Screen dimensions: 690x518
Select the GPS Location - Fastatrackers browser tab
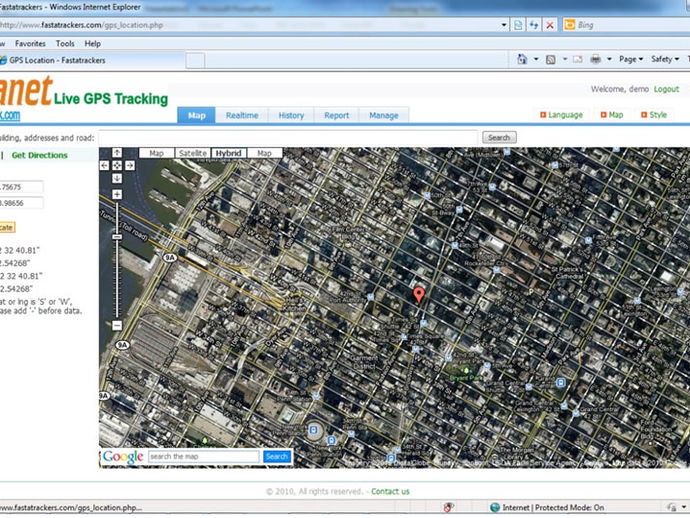[92, 60]
